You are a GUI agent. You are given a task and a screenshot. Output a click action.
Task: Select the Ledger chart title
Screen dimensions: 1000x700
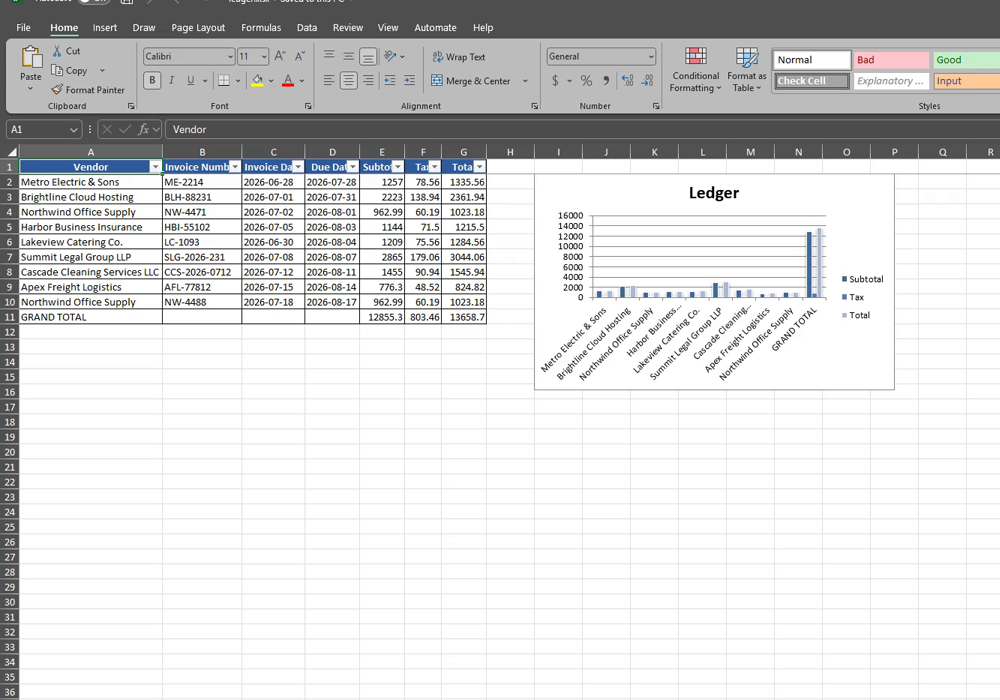click(714, 193)
